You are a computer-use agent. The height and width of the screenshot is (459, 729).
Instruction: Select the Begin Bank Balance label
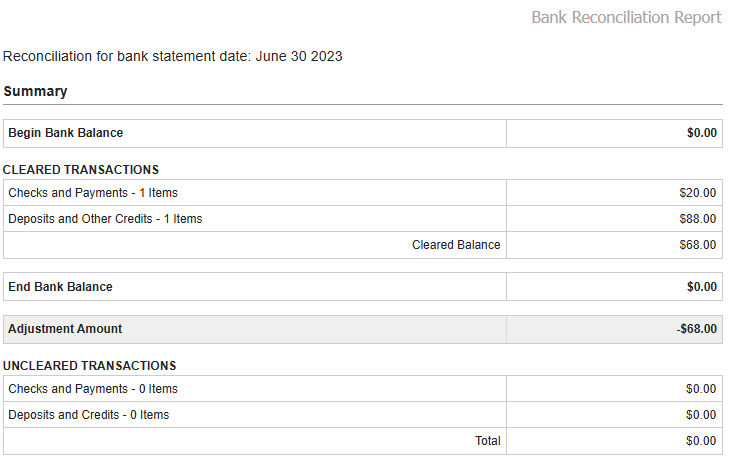[x=66, y=133]
